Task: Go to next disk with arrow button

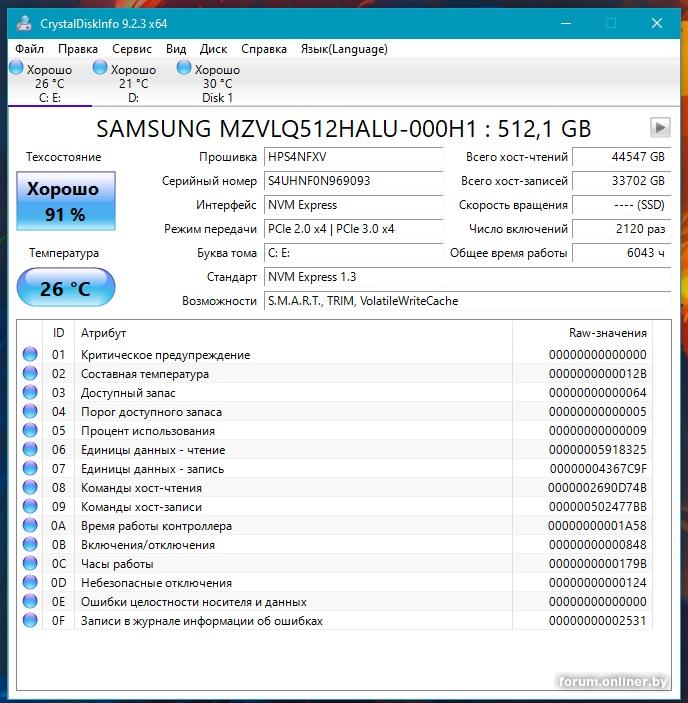Action: 660,128
